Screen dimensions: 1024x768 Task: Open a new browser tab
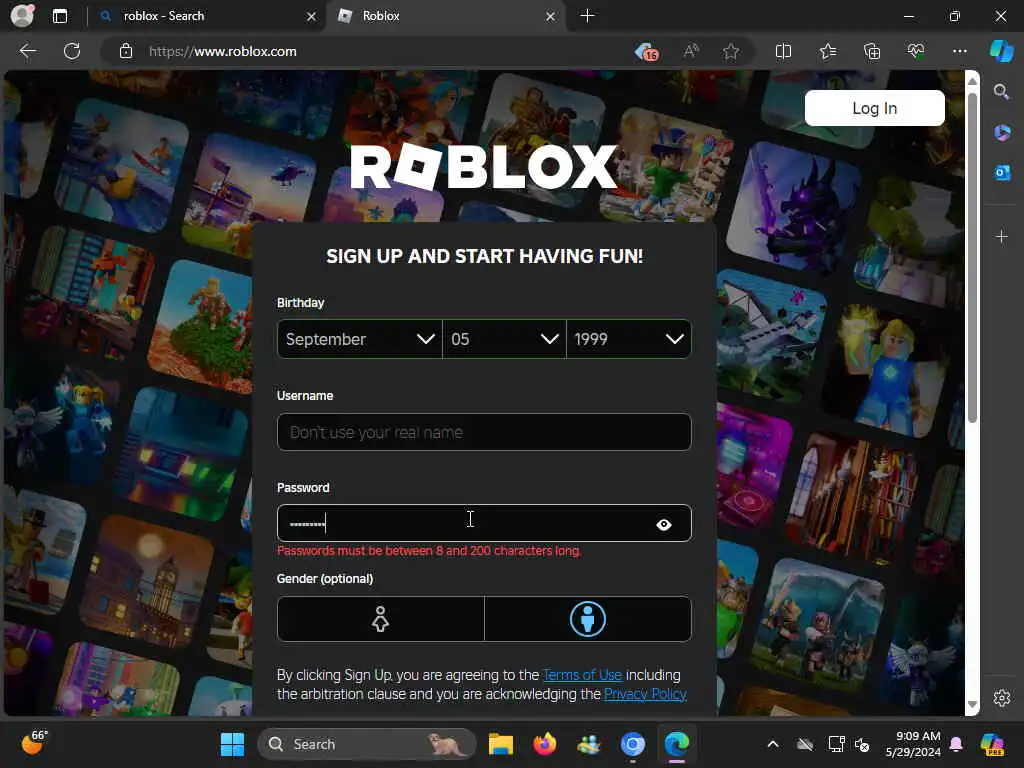pos(587,16)
